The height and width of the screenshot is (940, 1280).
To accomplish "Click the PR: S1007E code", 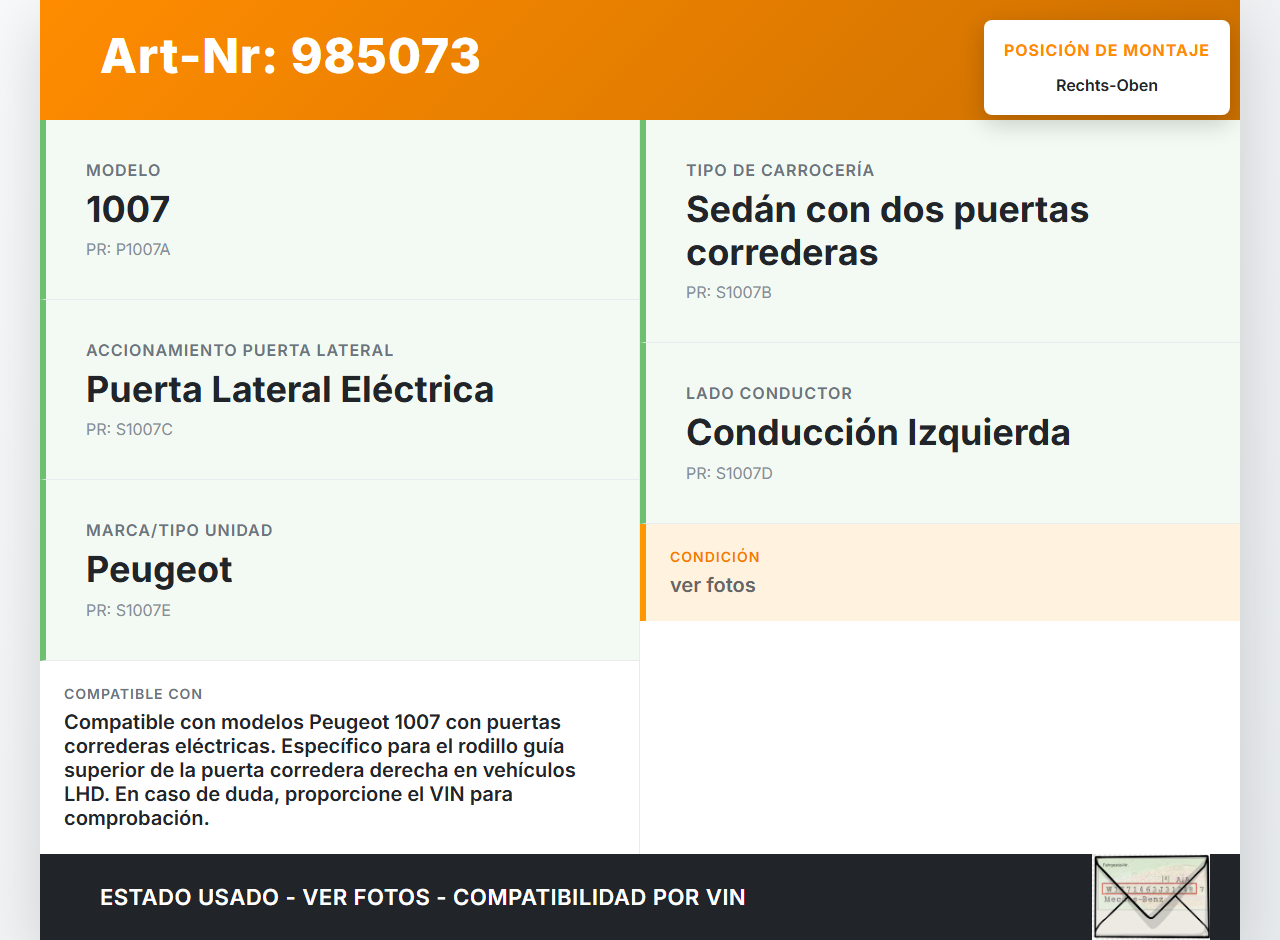I will (x=128, y=611).
